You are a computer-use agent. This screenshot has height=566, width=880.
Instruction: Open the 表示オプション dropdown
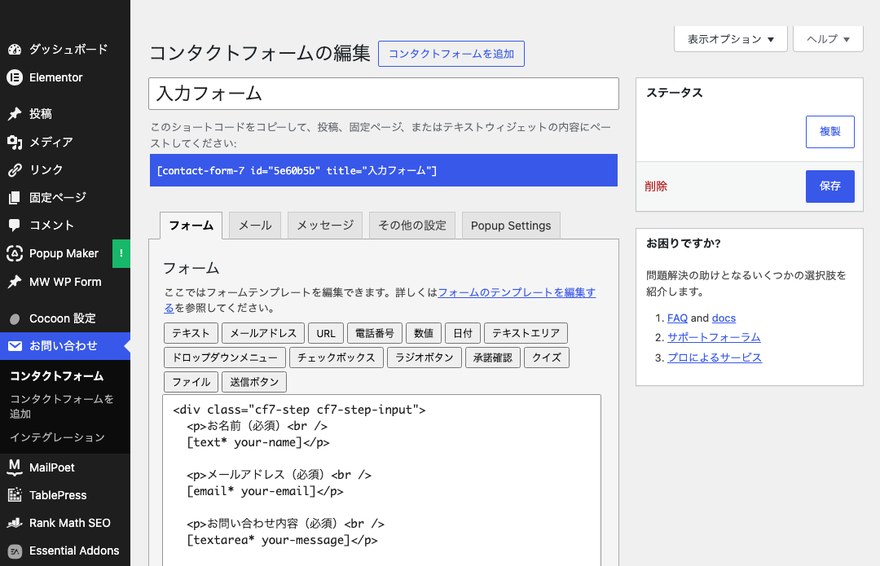pos(731,39)
